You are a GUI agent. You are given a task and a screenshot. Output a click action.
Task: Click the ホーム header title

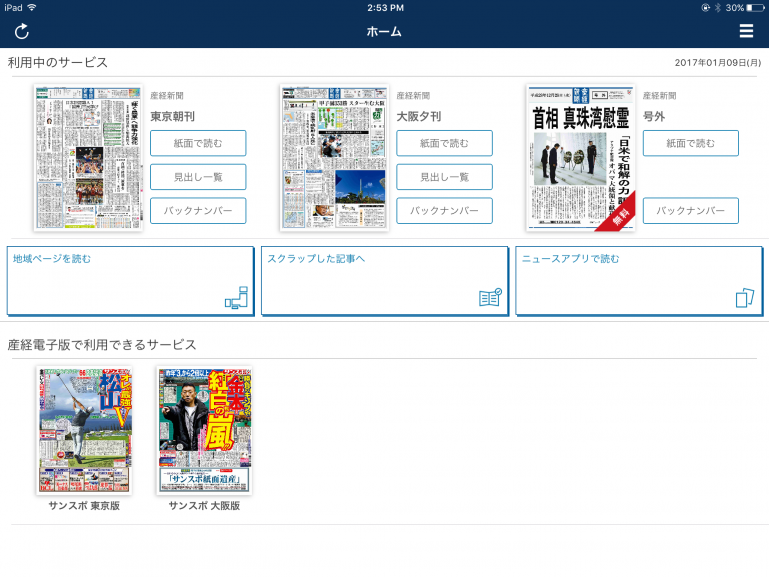pyautogui.click(x=384, y=31)
